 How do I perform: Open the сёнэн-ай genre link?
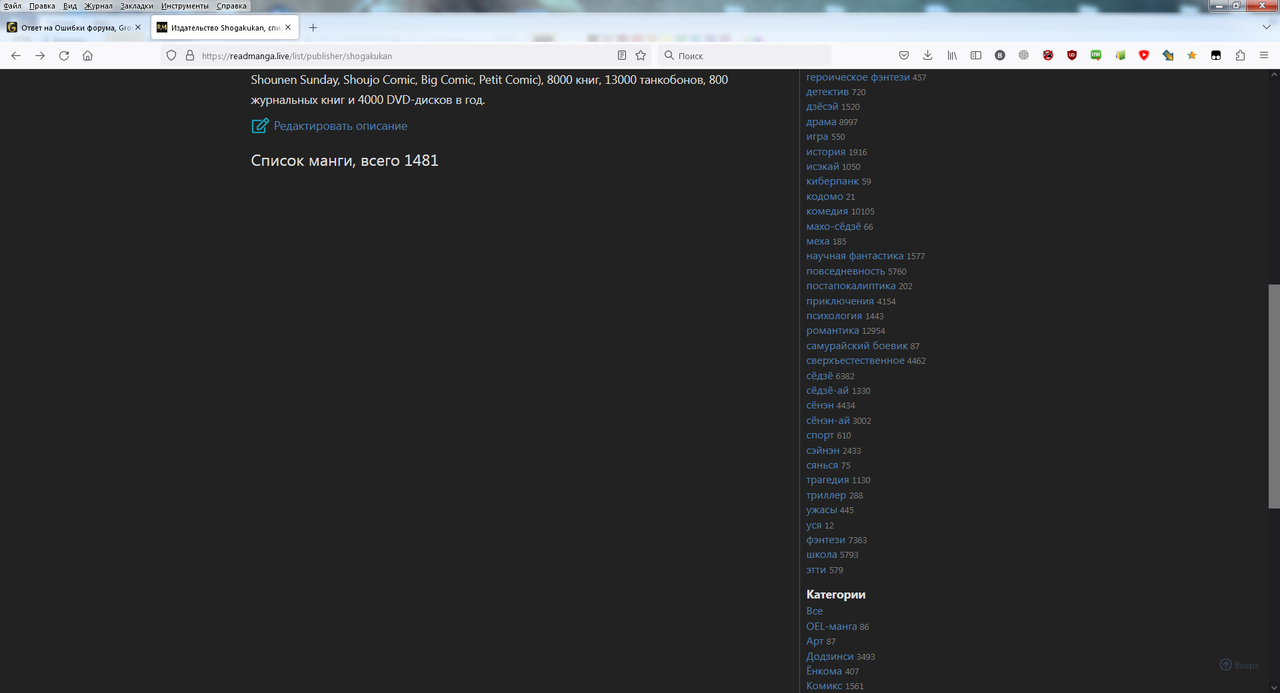[828, 421]
